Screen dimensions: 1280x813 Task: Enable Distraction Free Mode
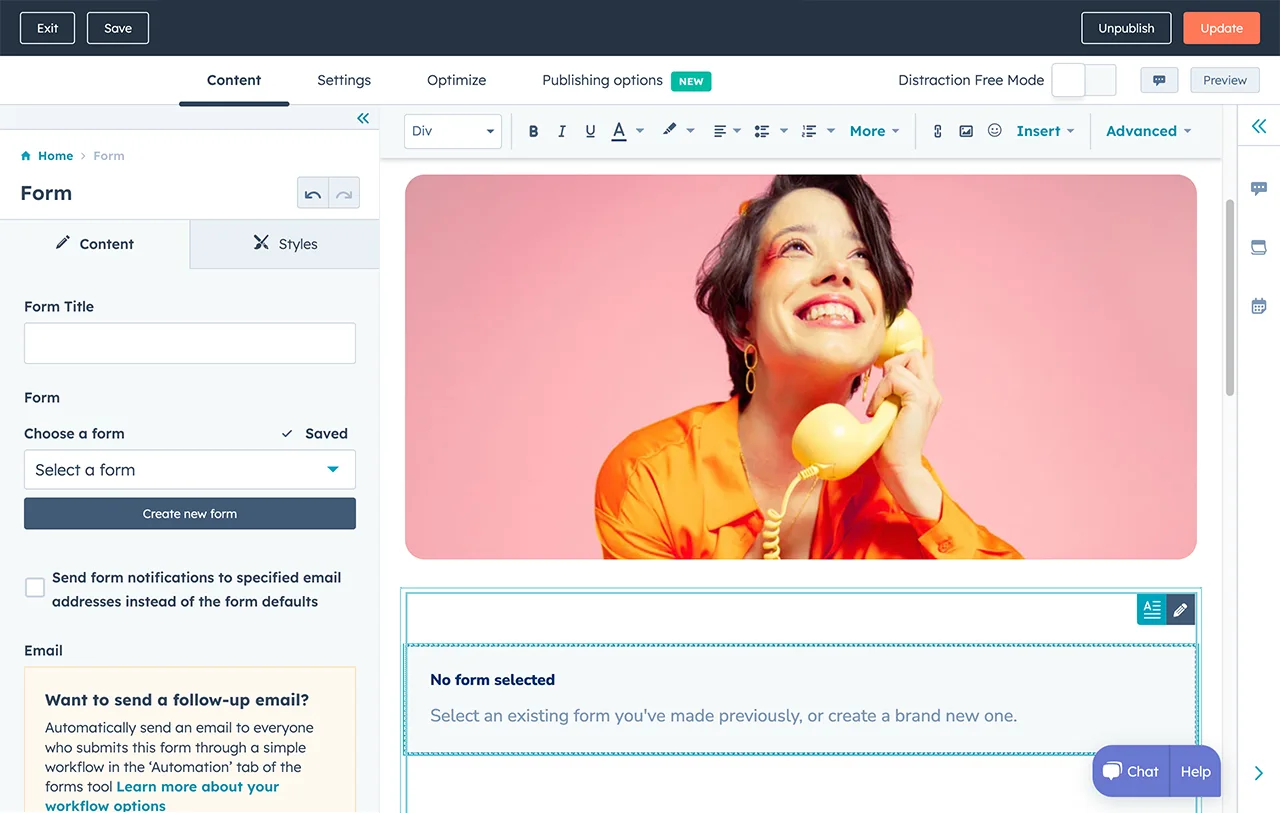(1082, 80)
